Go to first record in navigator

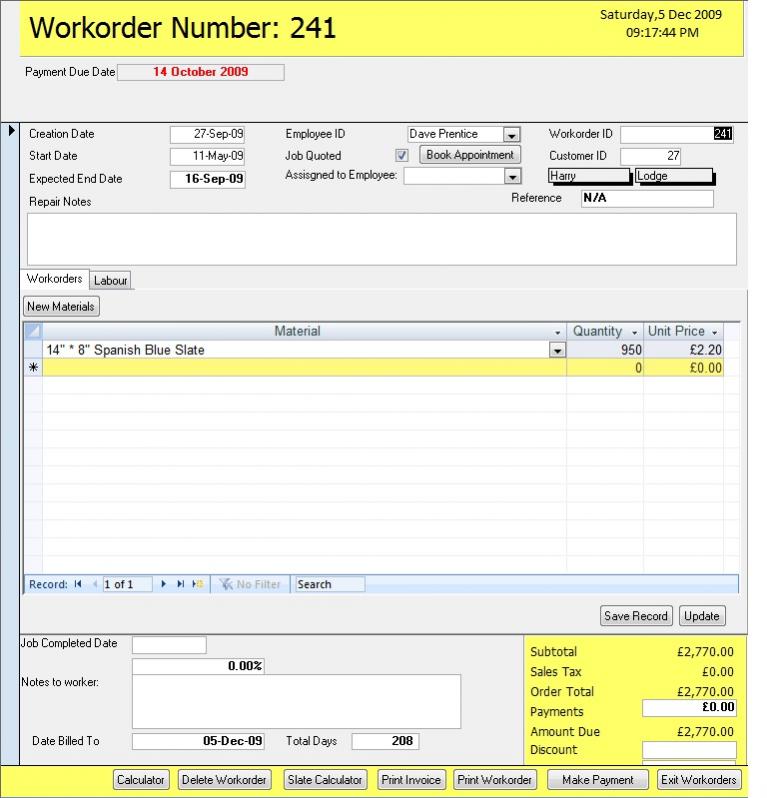78,584
